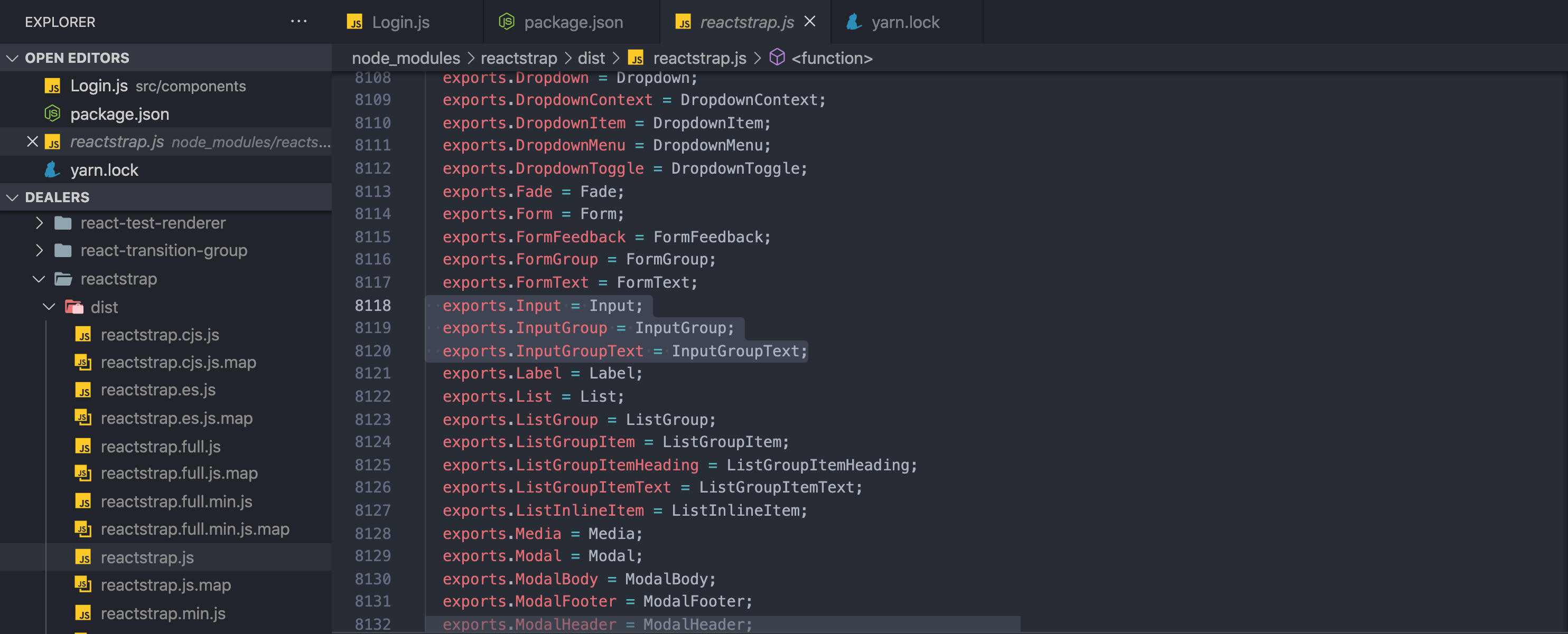Collapse the reactstrap folder in the tree
The height and width of the screenshot is (634, 1568).
tap(39, 279)
